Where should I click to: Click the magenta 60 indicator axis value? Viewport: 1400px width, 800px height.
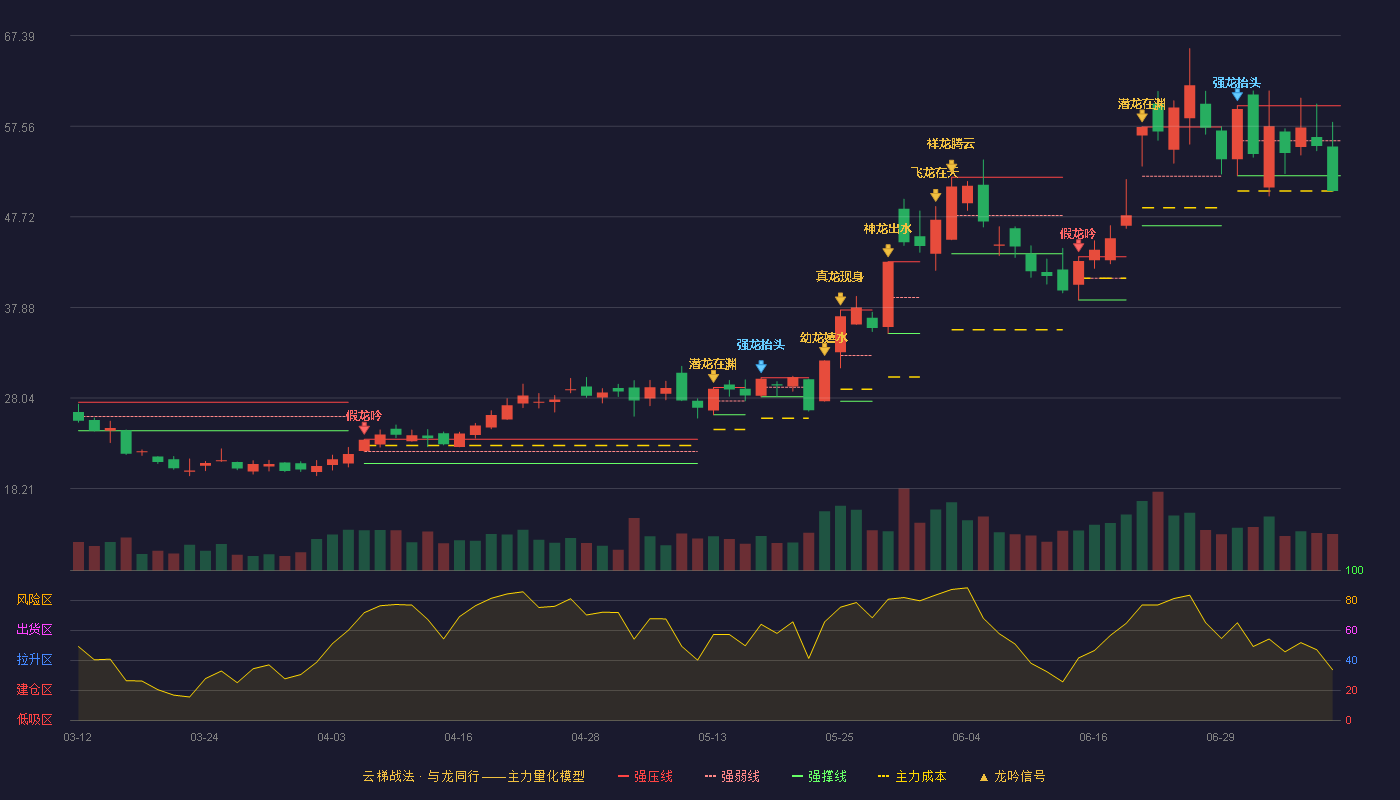[1351, 630]
